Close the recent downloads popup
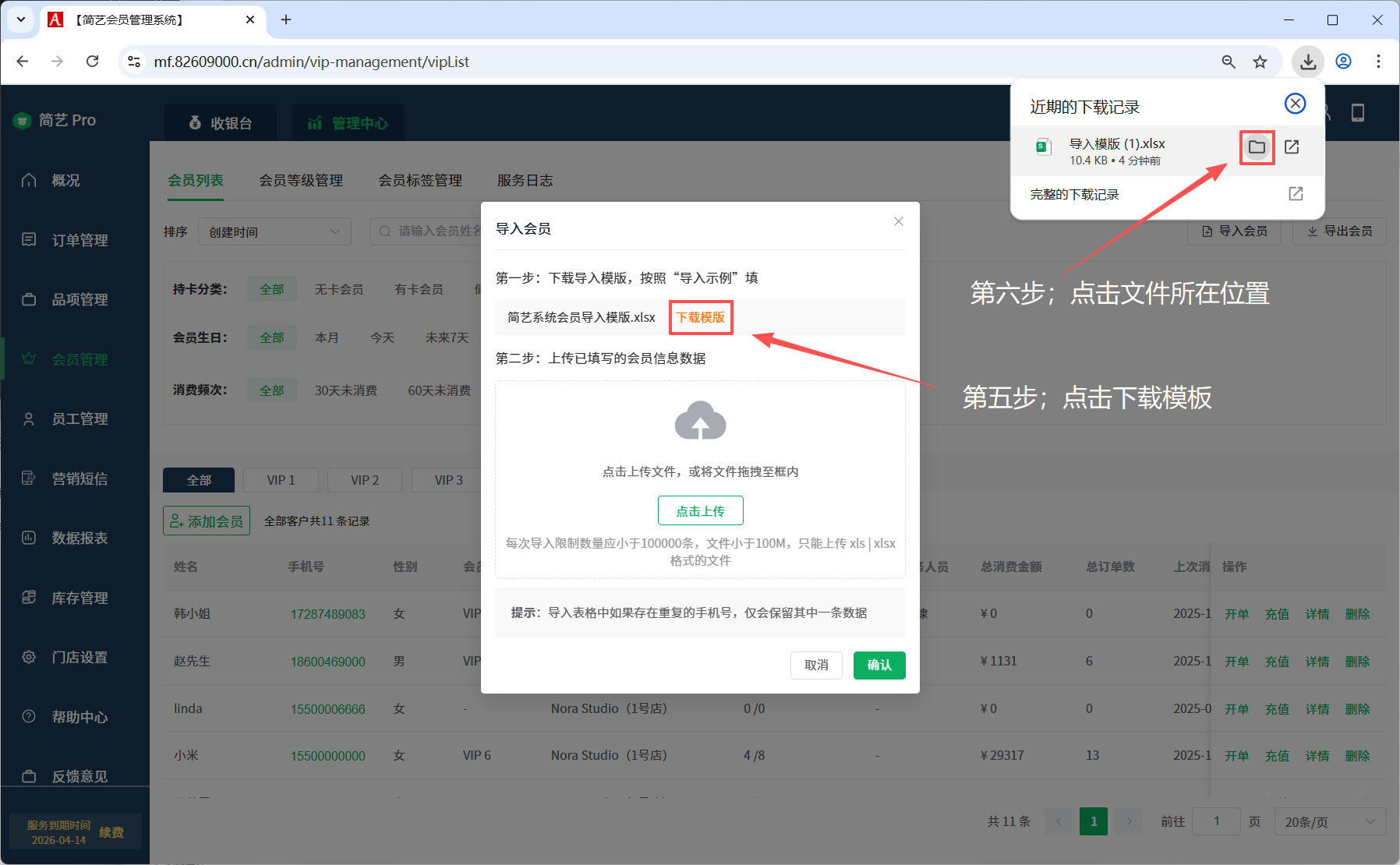The height and width of the screenshot is (865, 1400). [x=1295, y=104]
